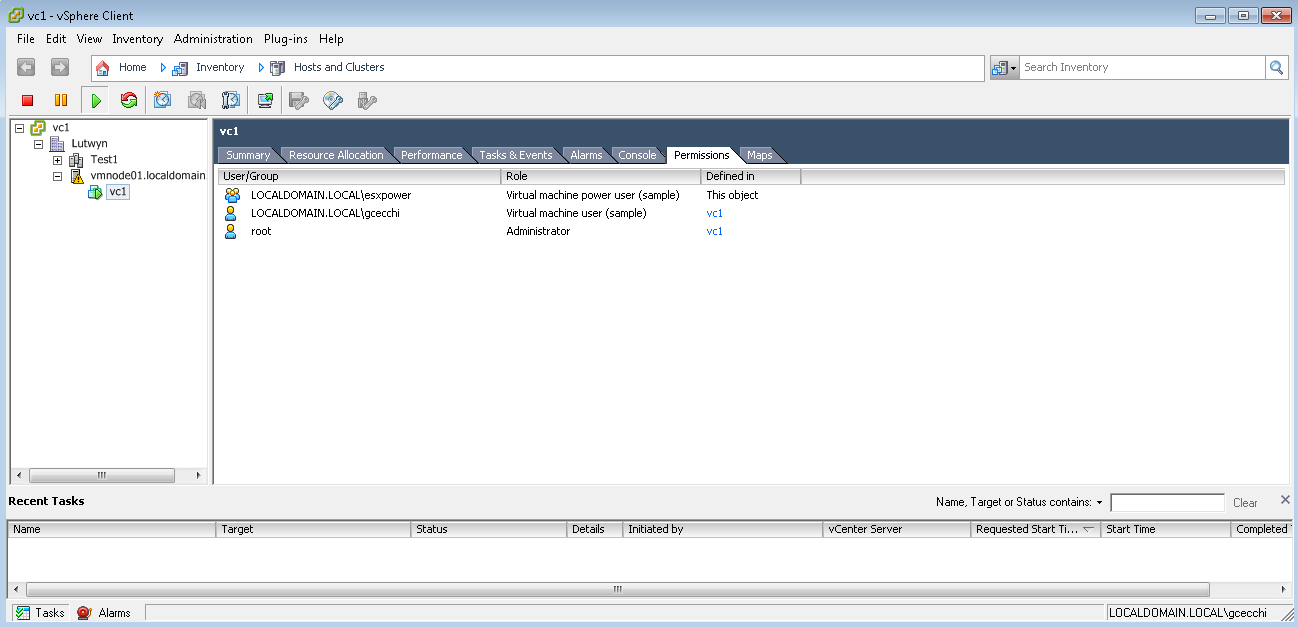Open the Inventory breadcrumb arrow dropdown
Image resolution: width=1298 pixels, height=627 pixels.
pyautogui.click(x=261, y=67)
